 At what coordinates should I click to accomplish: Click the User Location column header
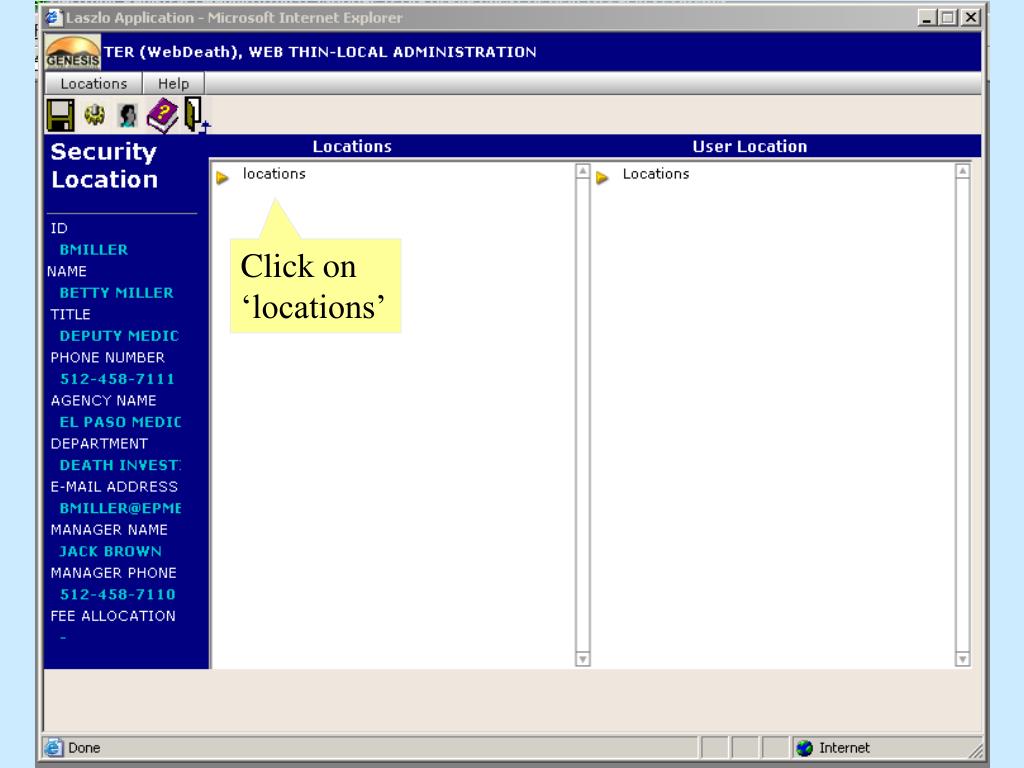click(x=750, y=146)
